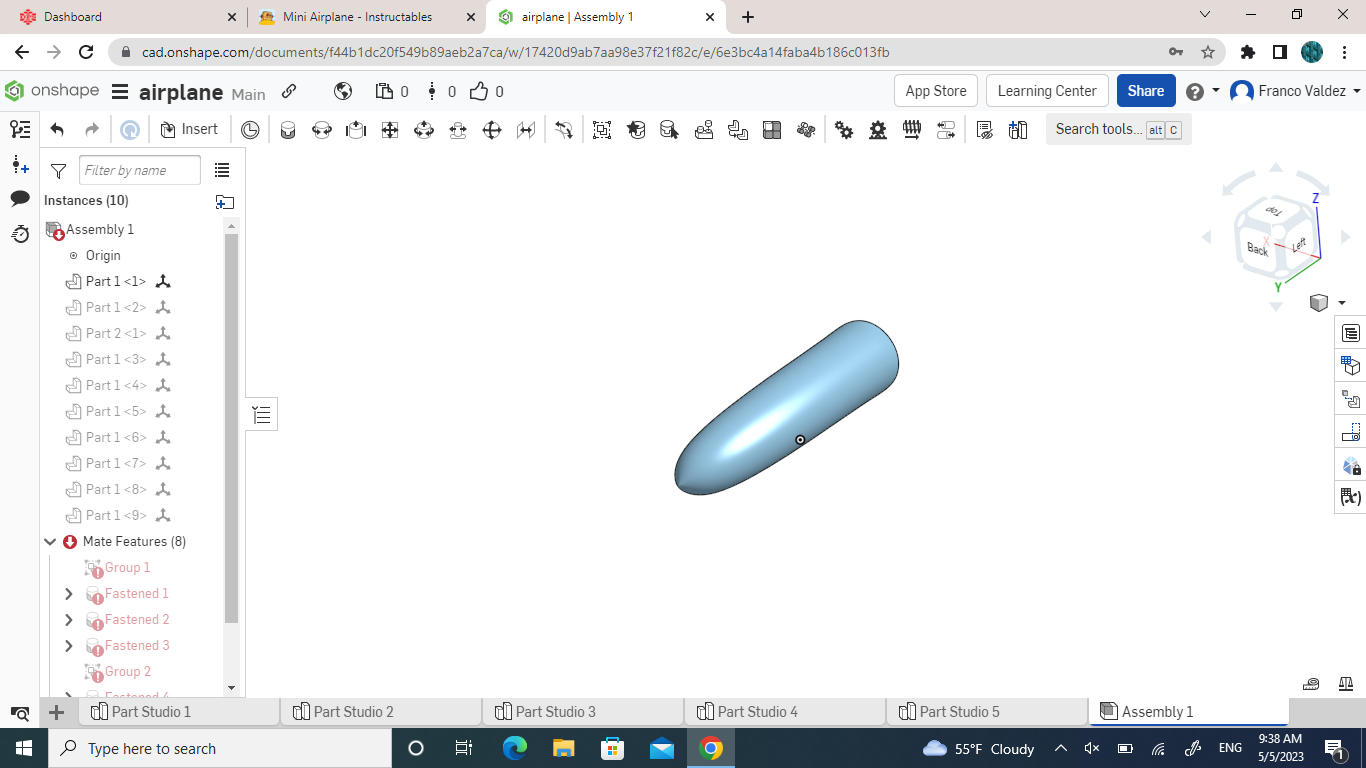Select the Origin tree item
The height and width of the screenshot is (768, 1366).
103,255
